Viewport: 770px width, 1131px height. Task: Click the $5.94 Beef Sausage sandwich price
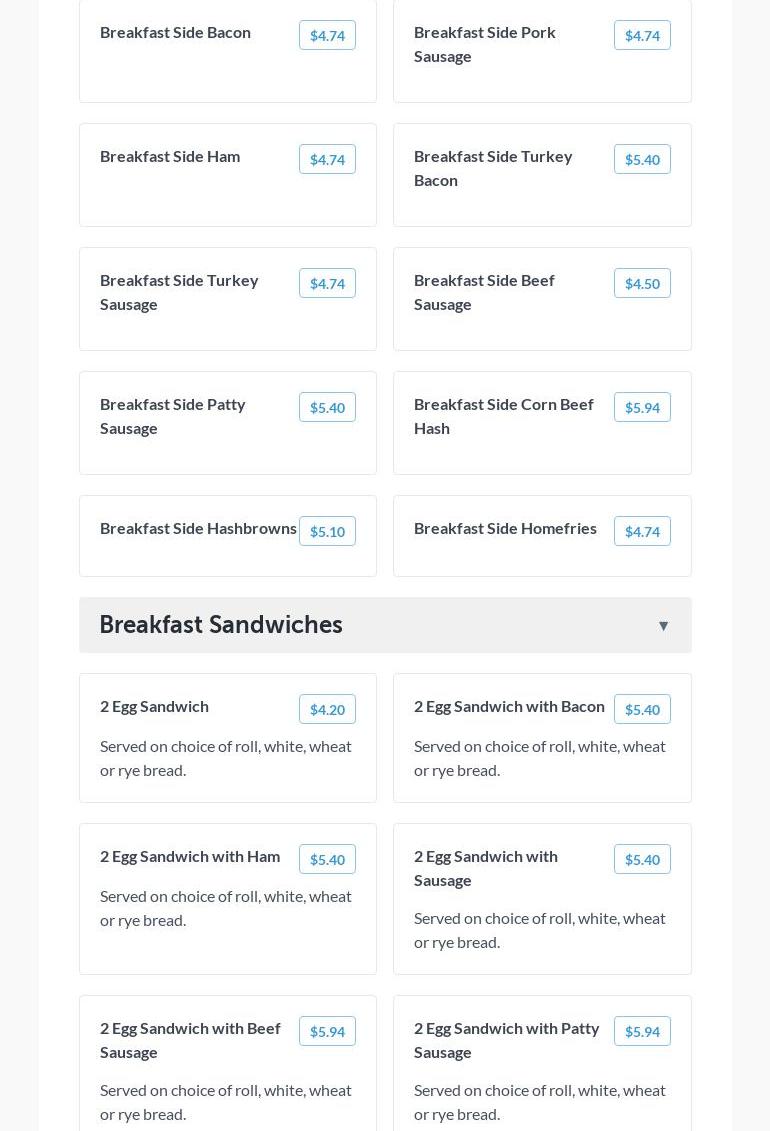pyautogui.click(x=327, y=1032)
